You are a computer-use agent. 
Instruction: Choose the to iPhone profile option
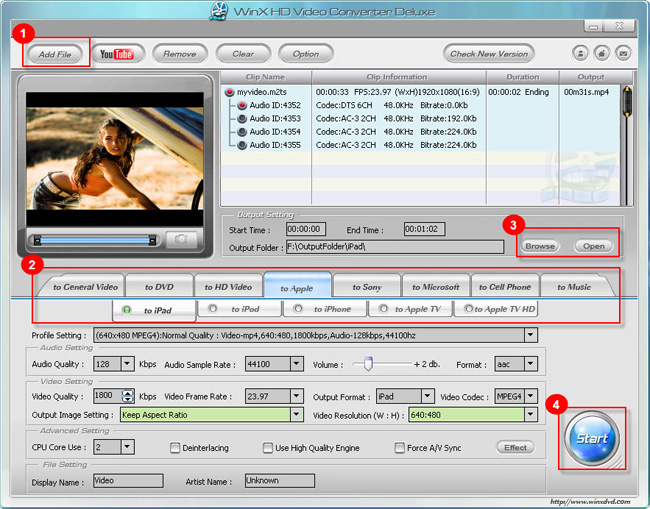pyautogui.click(x=325, y=309)
